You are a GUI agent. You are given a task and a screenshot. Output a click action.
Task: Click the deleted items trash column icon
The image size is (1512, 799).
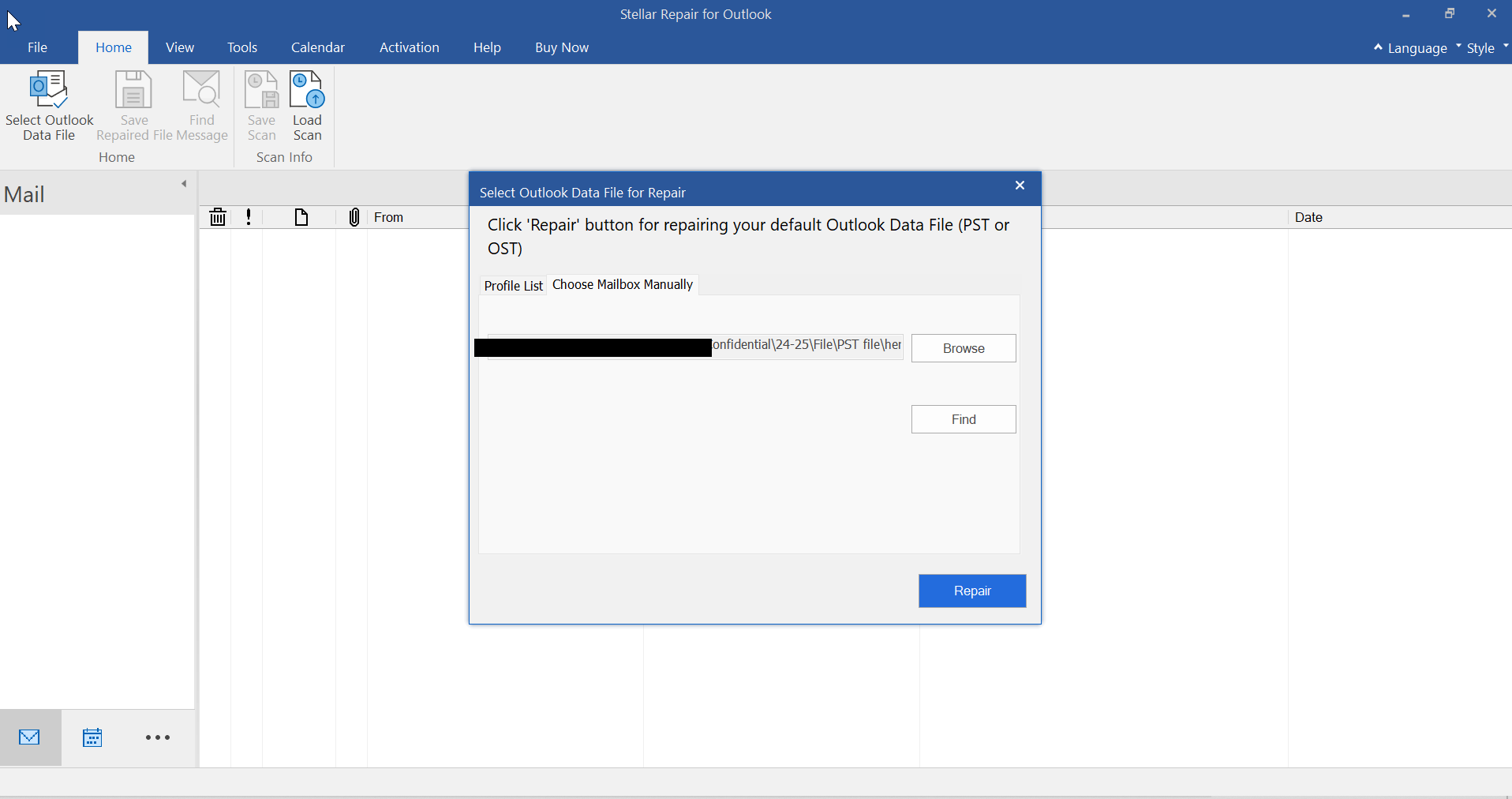tap(218, 217)
